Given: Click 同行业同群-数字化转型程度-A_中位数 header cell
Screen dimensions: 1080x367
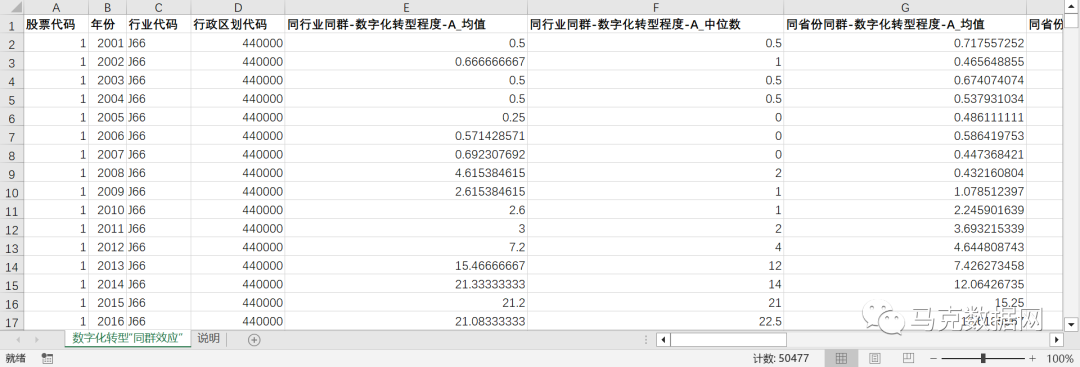Looking at the screenshot, I should pos(655,25).
